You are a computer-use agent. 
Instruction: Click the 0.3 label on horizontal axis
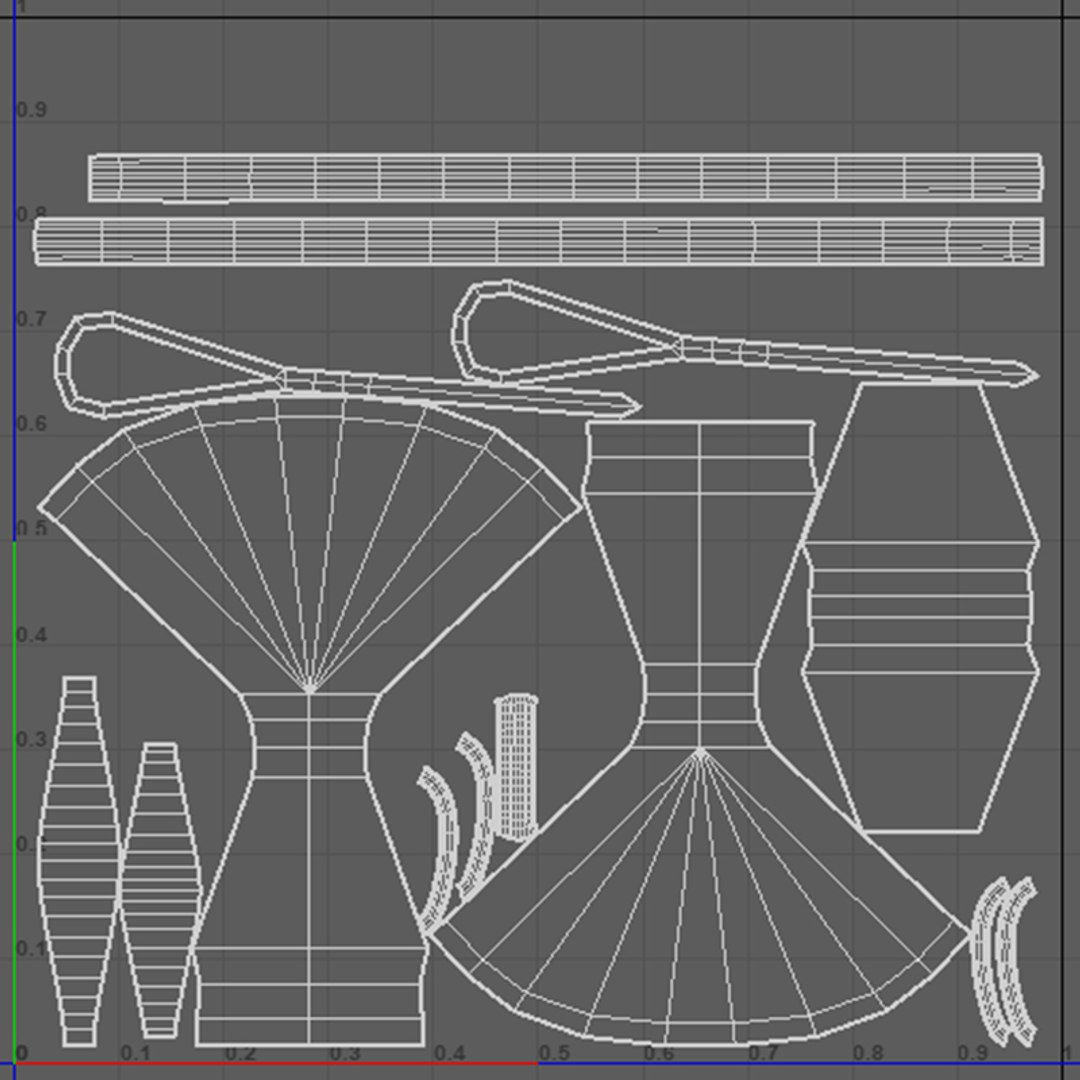tap(345, 1053)
